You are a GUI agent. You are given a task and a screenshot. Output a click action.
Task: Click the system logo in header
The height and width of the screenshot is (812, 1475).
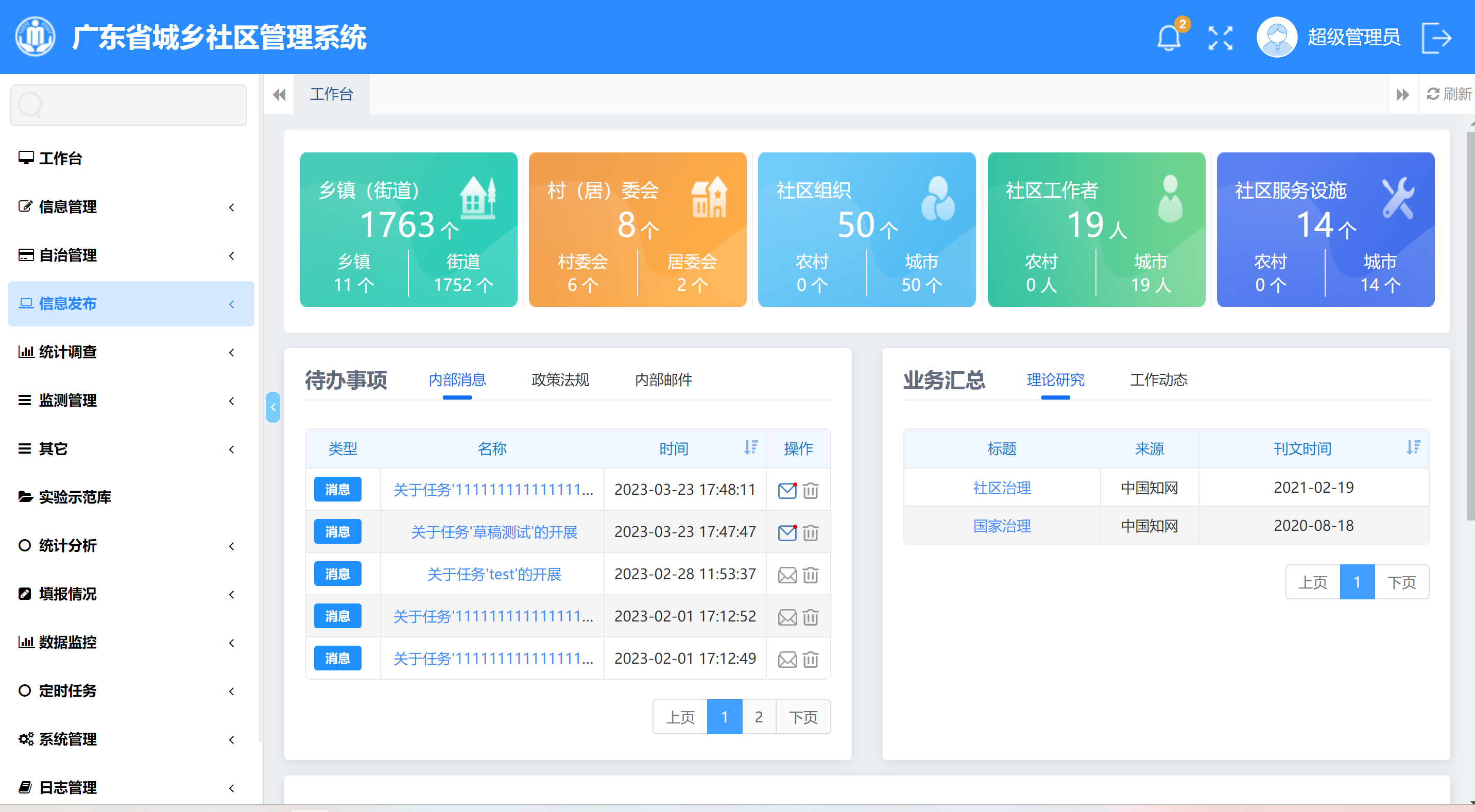point(36,37)
